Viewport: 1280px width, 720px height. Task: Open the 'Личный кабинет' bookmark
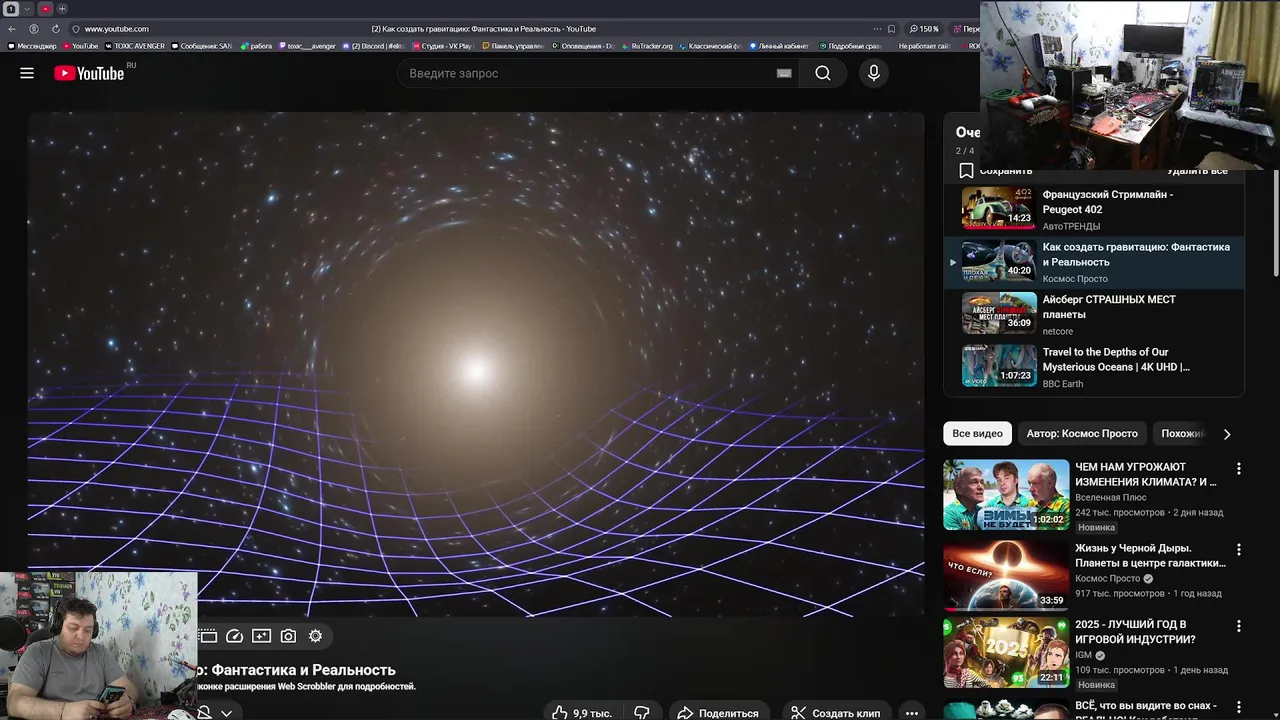coord(778,46)
